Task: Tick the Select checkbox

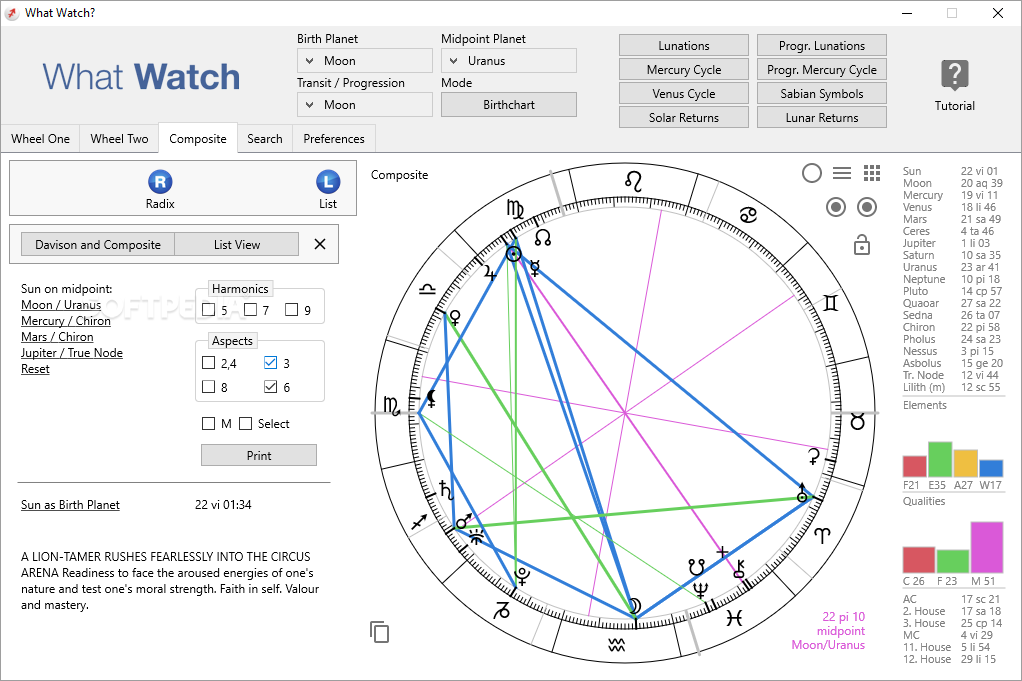Action: click(x=246, y=424)
